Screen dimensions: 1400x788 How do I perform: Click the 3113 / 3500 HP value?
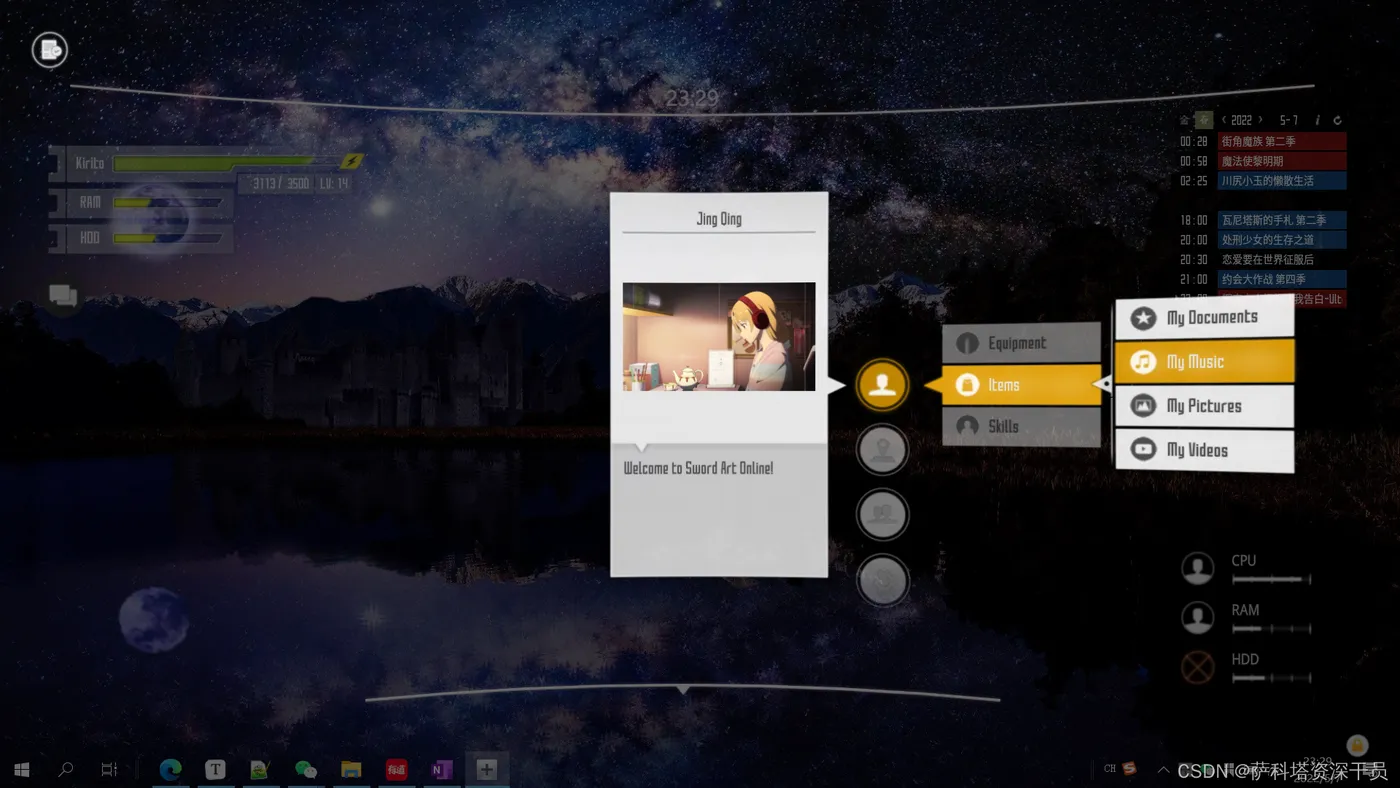click(281, 184)
